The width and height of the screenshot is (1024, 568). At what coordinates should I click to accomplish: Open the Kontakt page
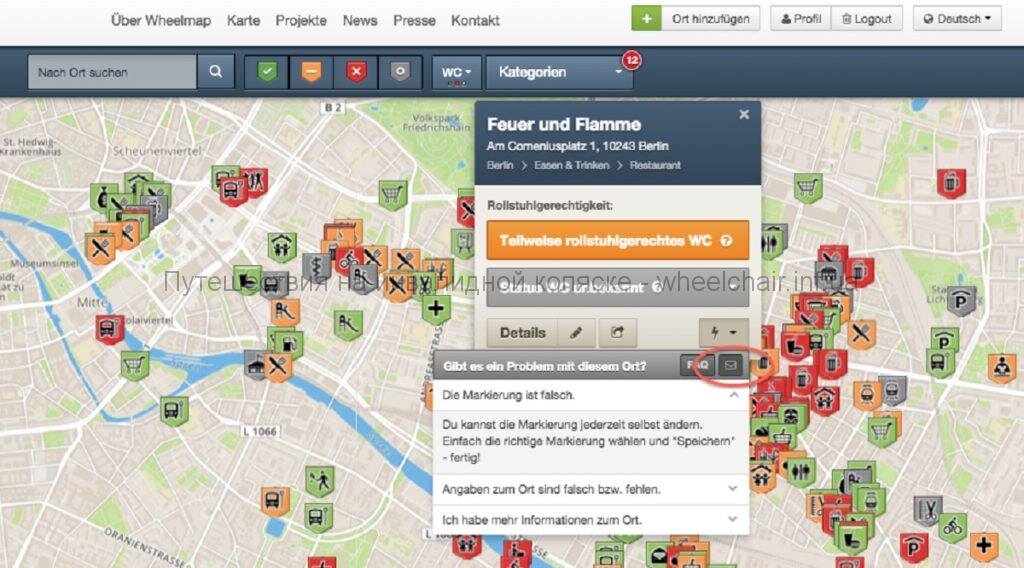(x=475, y=20)
